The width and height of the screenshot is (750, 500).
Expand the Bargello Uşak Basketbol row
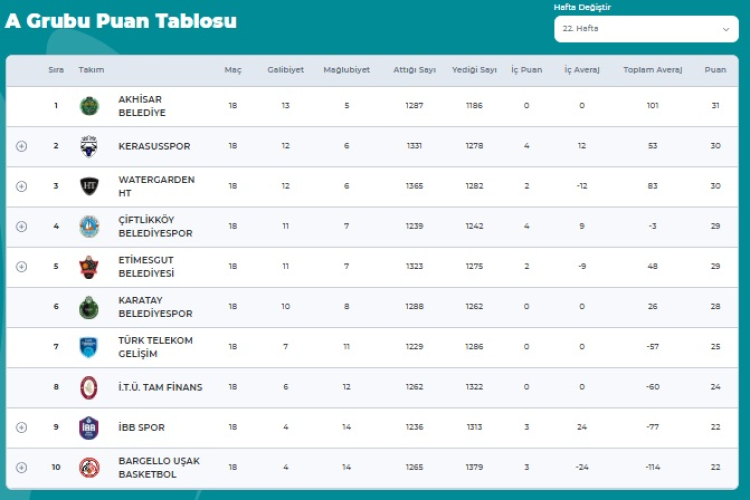[21, 467]
